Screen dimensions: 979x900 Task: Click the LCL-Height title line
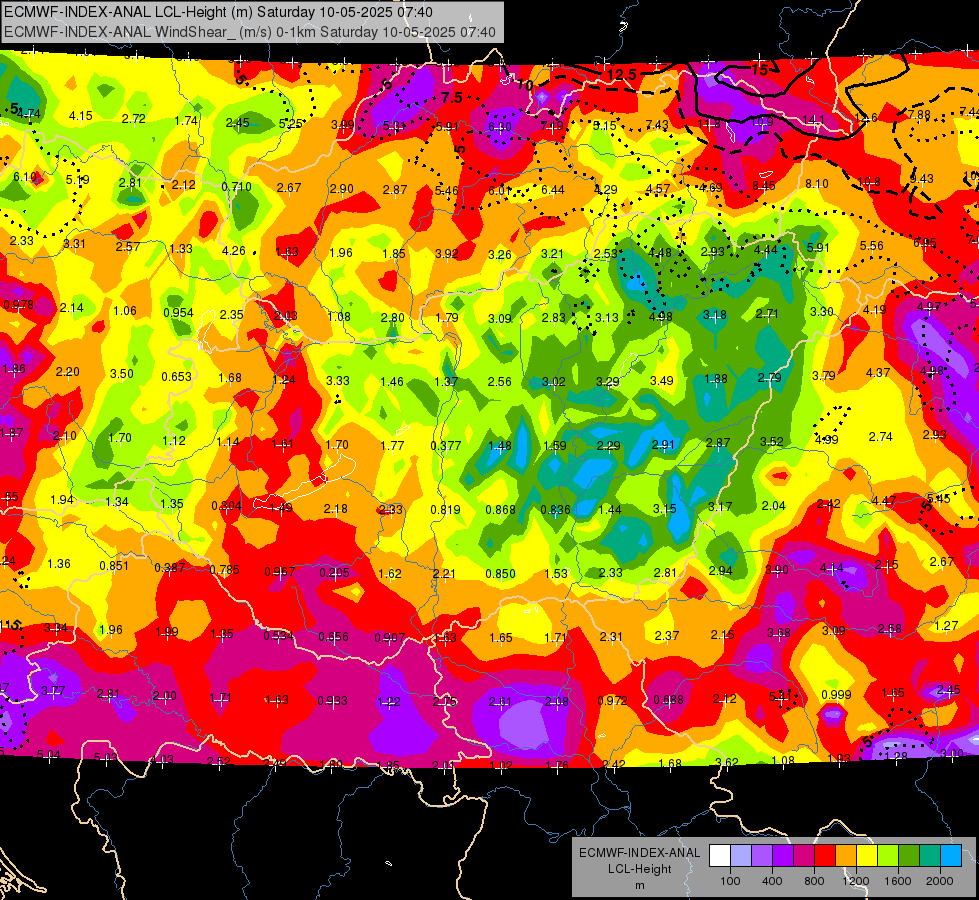click(219, 12)
